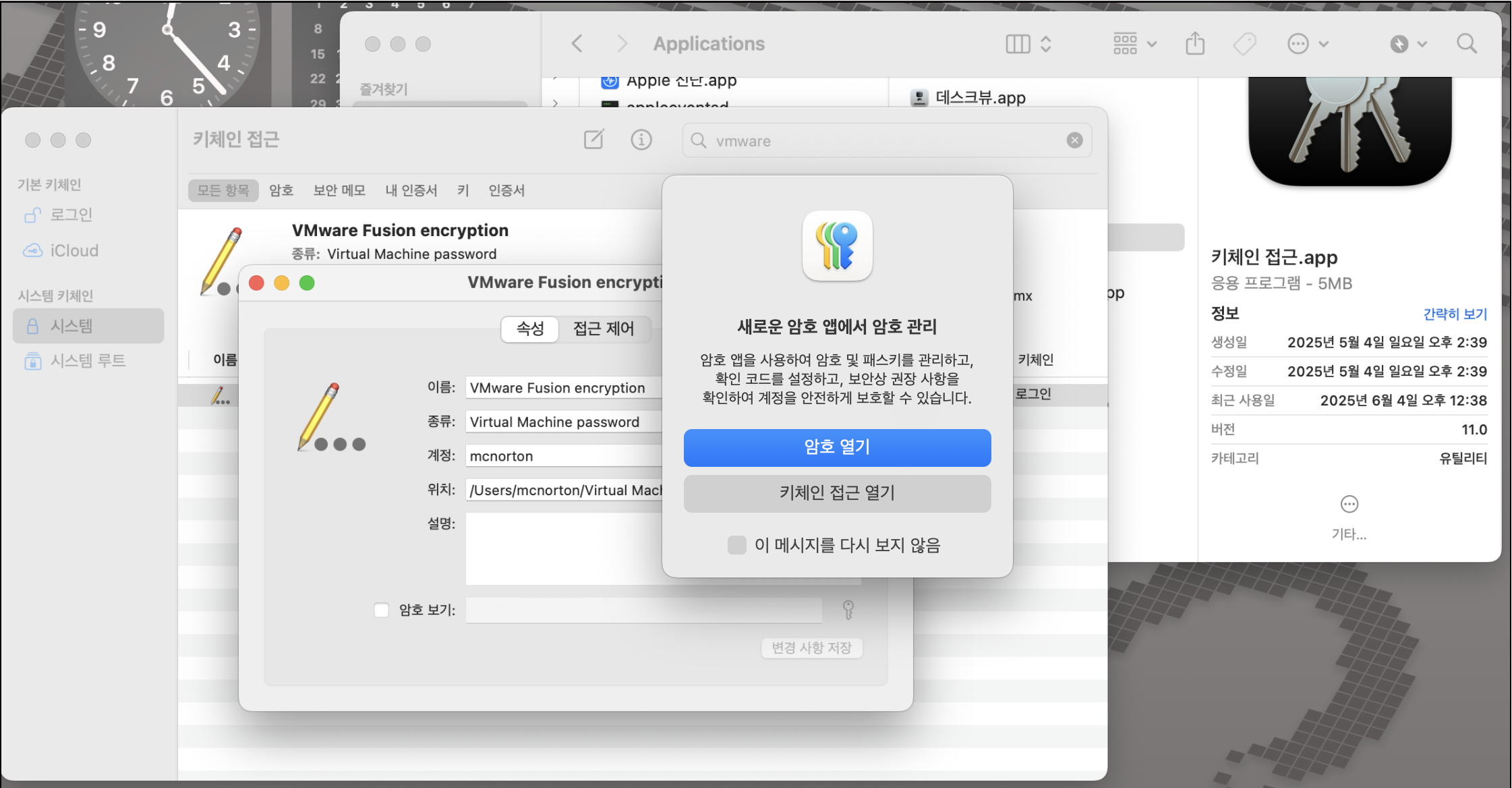The height and width of the screenshot is (788, 1512).
Task: Click the 이름 field with VMware Fusion encryption
Action: (x=564, y=388)
